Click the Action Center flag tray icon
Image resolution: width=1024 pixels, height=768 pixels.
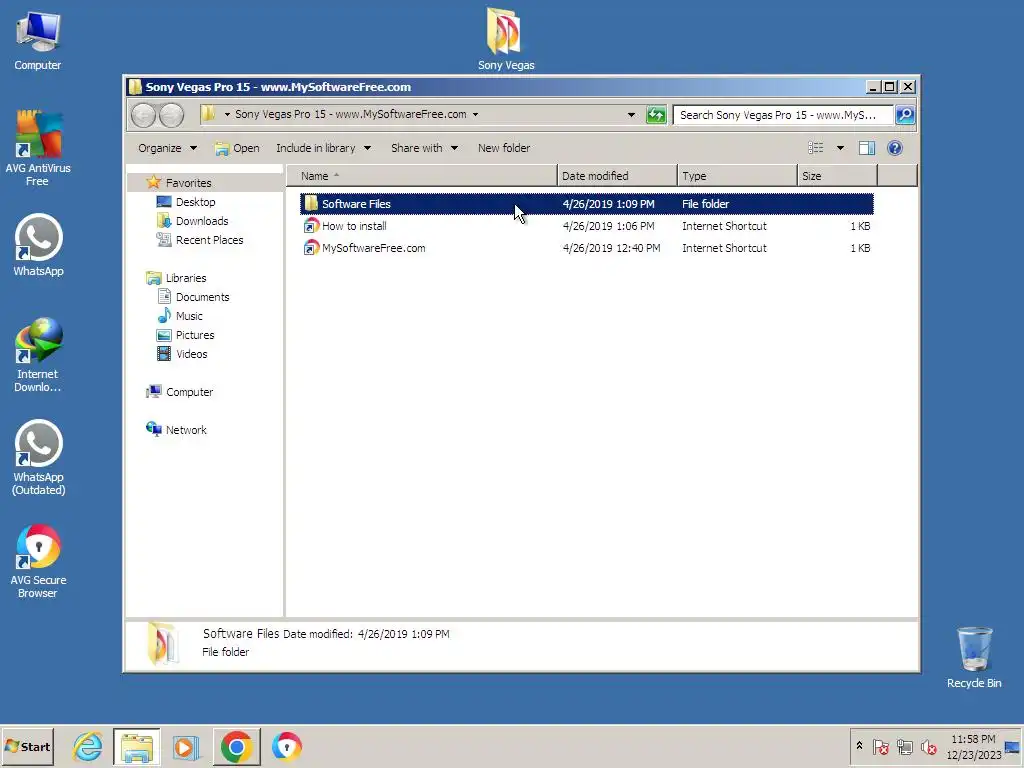(880, 746)
